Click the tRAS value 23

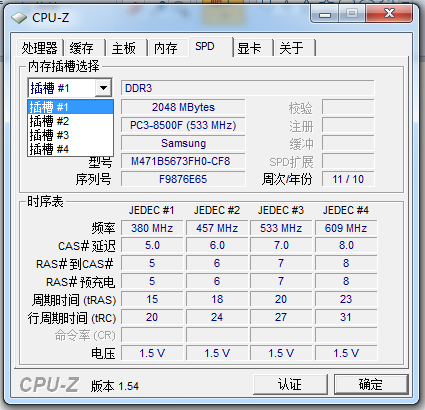click(346, 299)
